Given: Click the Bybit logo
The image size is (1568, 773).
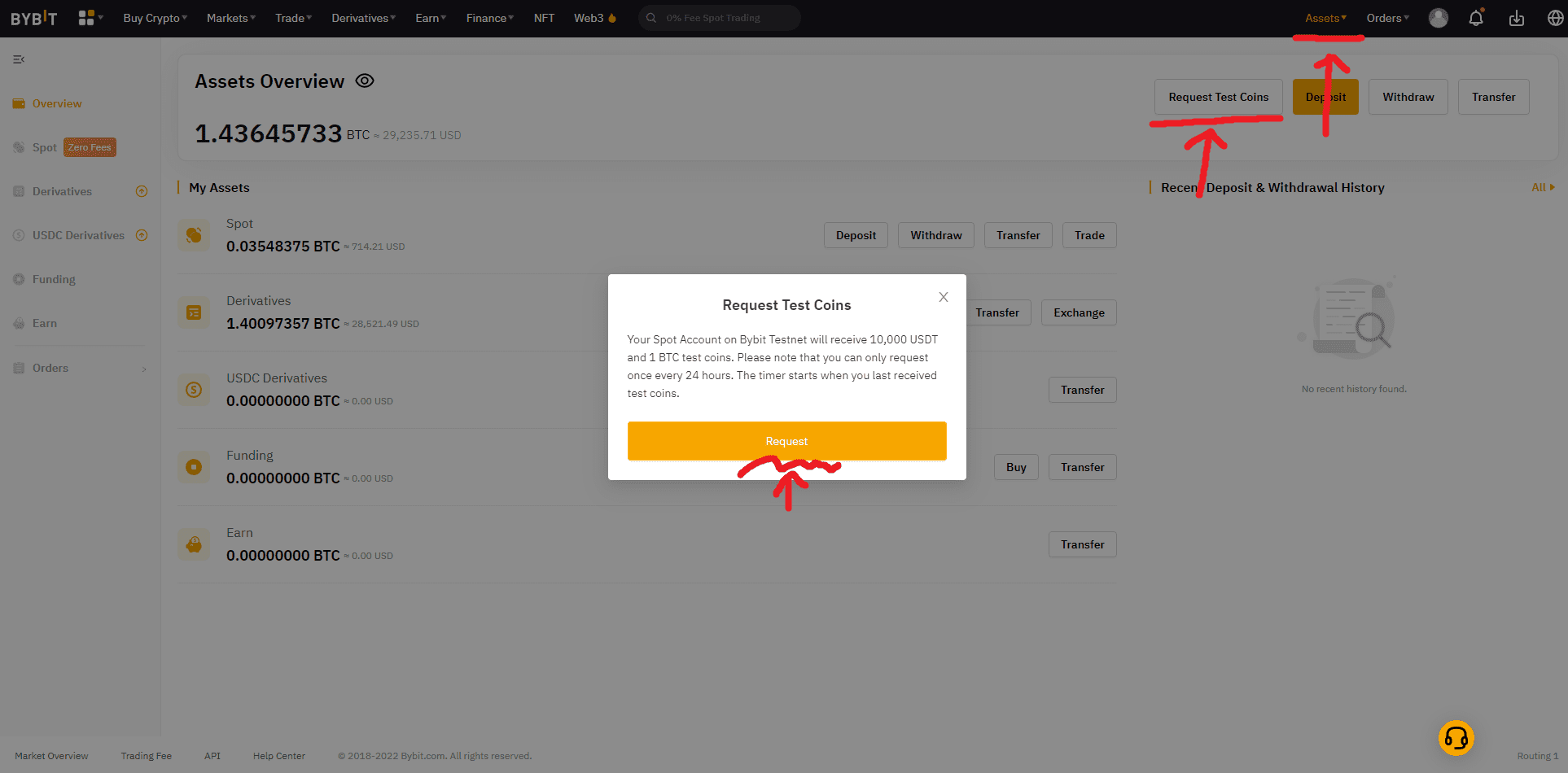Looking at the screenshot, I should [x=34, y=18].
